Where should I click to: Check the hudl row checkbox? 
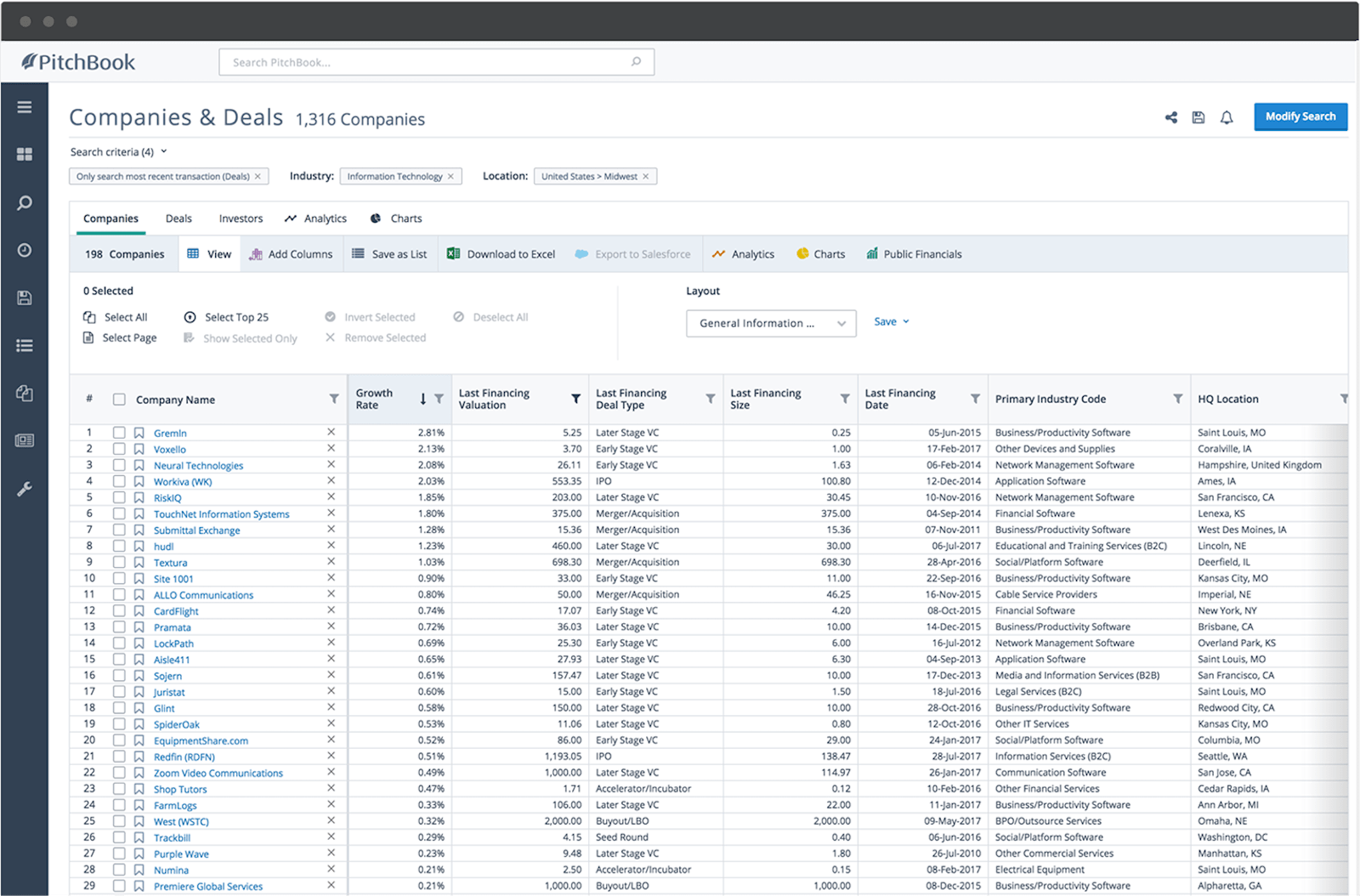click(x=119, y=546)
